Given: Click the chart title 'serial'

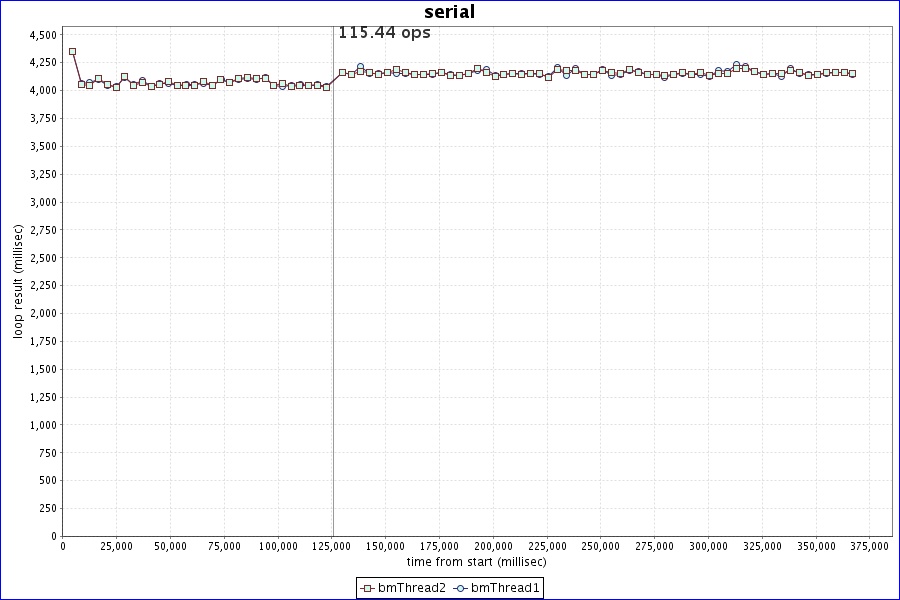Looking at the screenshot, I should click(449, 12).
